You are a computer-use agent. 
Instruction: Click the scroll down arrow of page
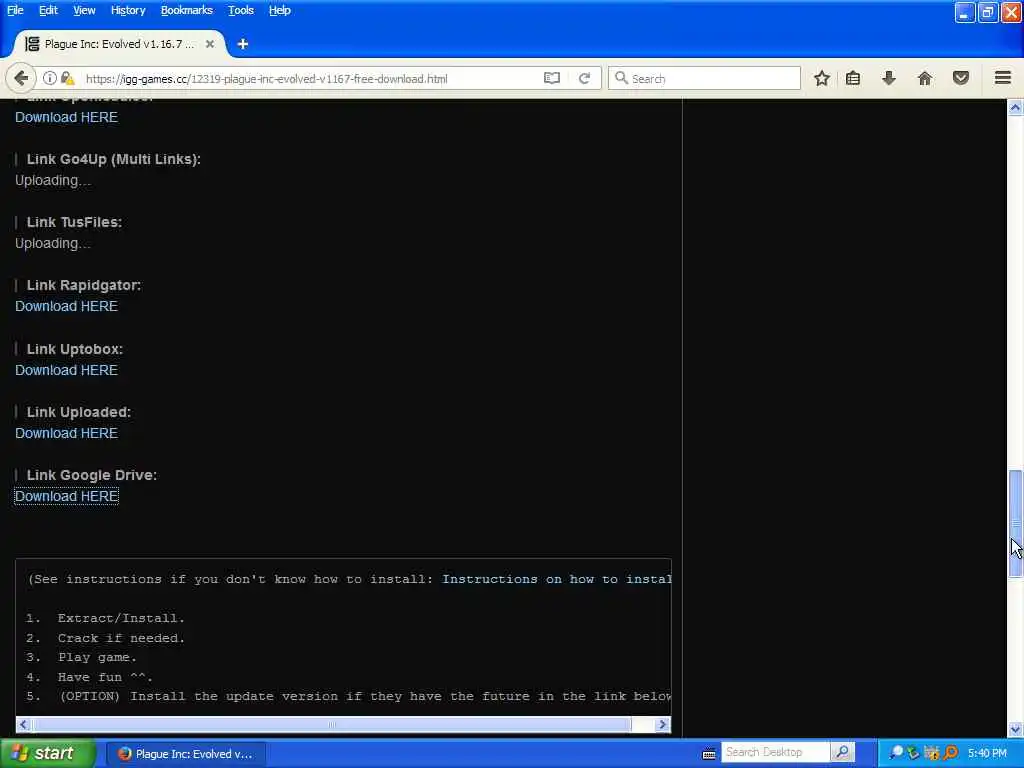1015,729
